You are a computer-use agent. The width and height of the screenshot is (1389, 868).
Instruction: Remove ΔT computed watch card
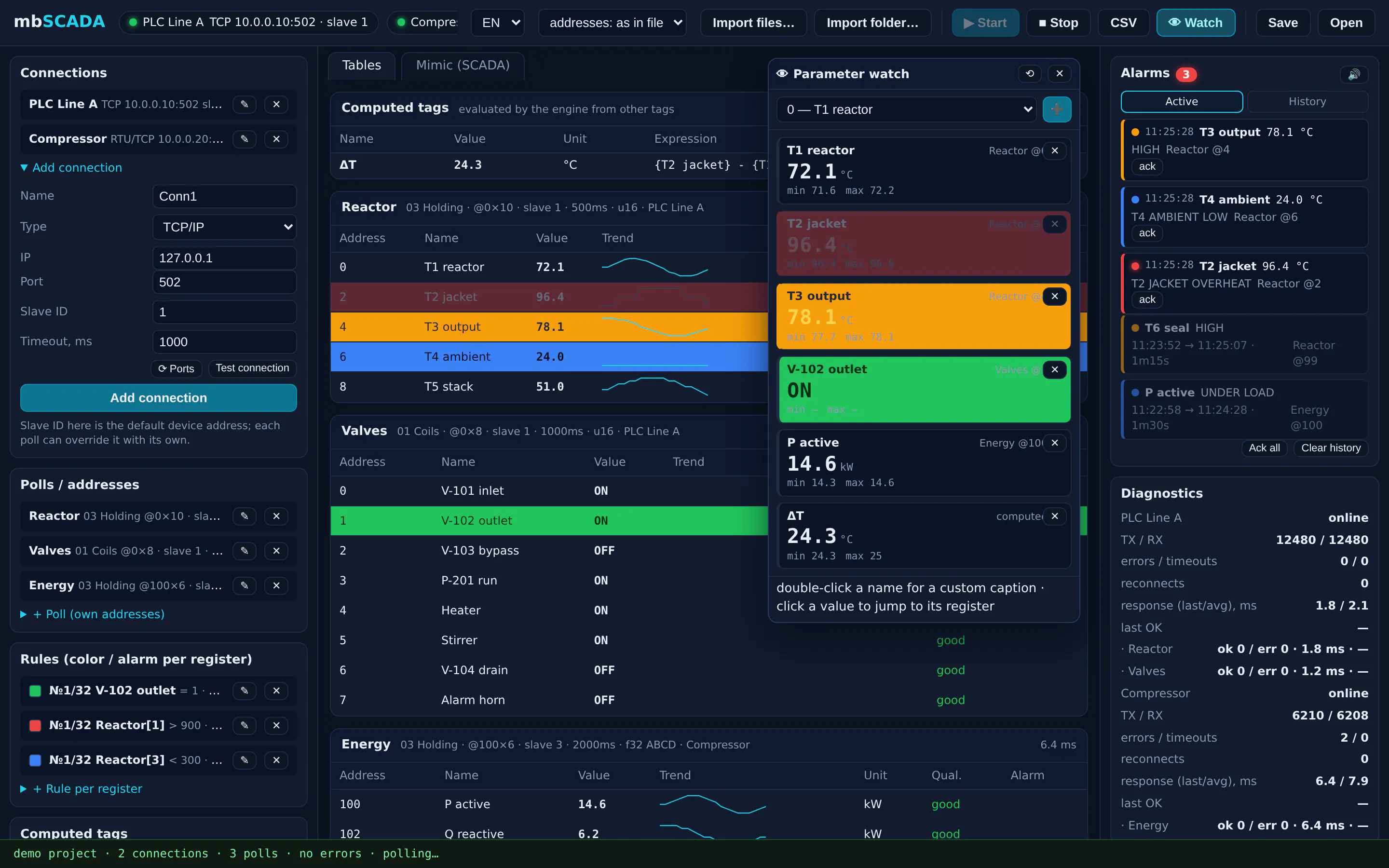click(1054, 516)
